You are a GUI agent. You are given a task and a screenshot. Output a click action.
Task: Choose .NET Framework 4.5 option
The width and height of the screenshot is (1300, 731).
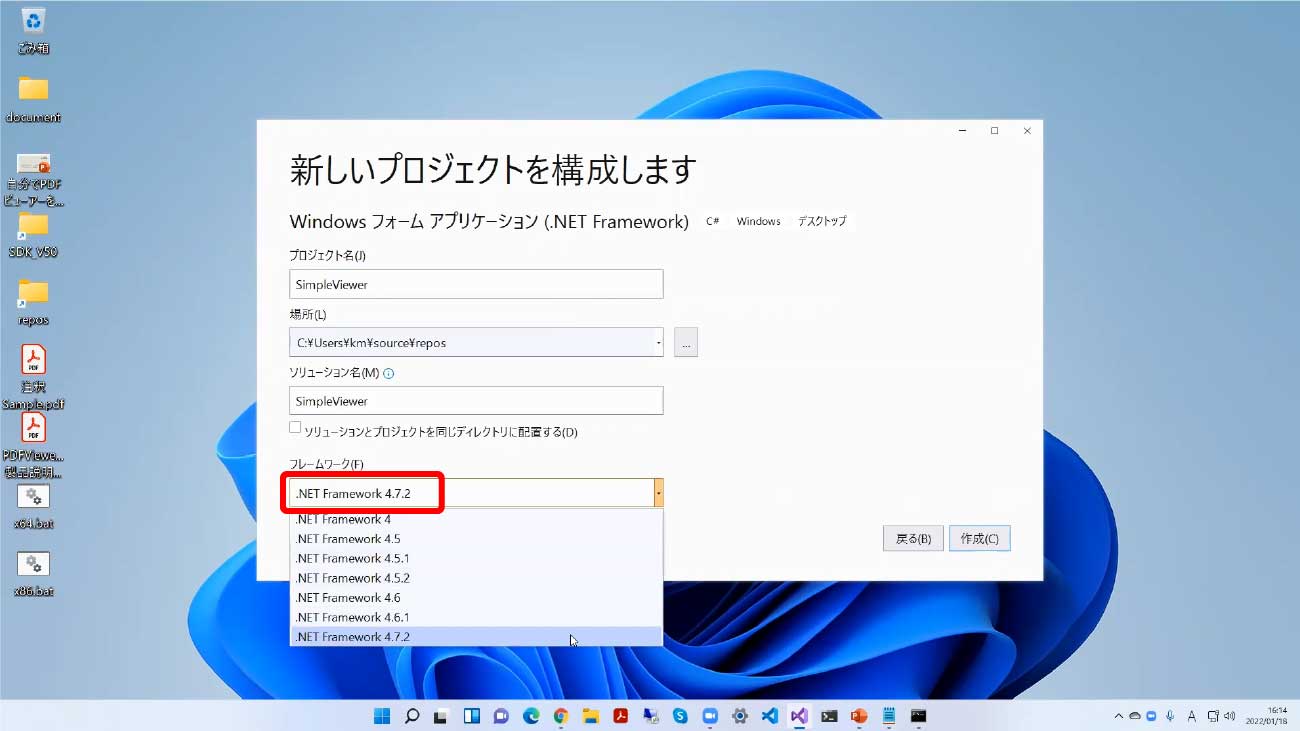[x=348, y=539]
